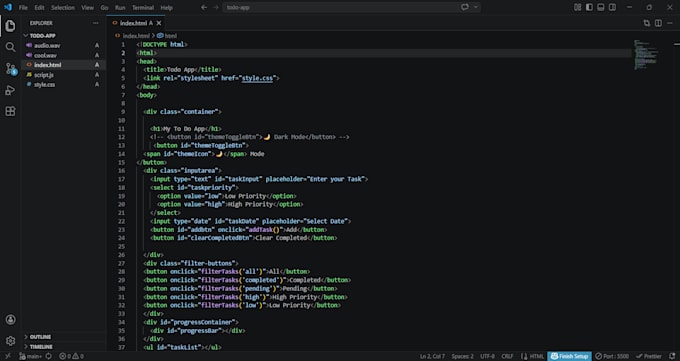Click line number 16 in the gutter

(121, 171)
